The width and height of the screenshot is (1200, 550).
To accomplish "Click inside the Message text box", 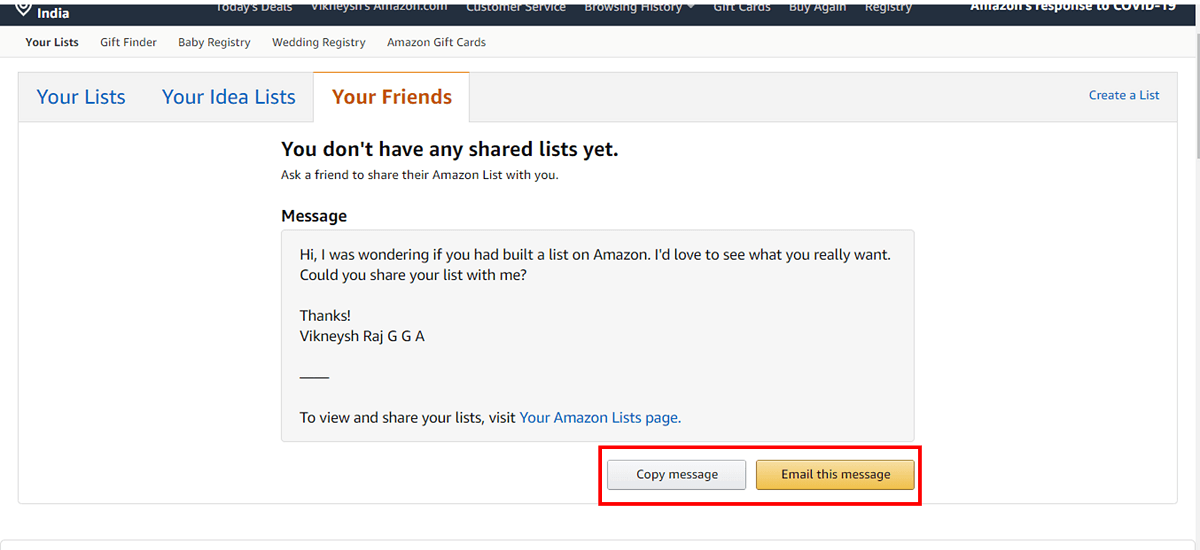I will tap(597, 336).
